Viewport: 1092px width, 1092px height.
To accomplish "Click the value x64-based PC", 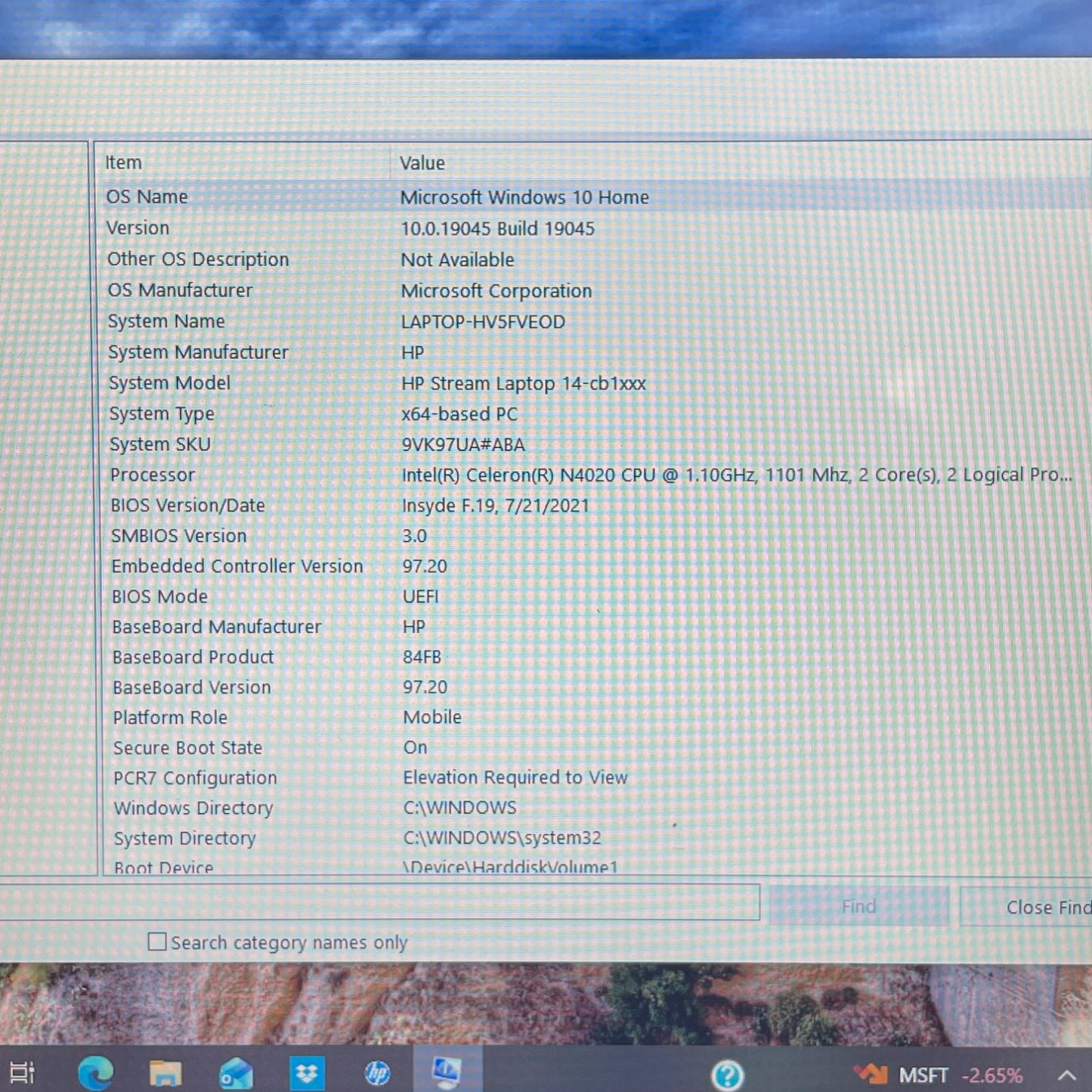I will click(x=459, y=414).
